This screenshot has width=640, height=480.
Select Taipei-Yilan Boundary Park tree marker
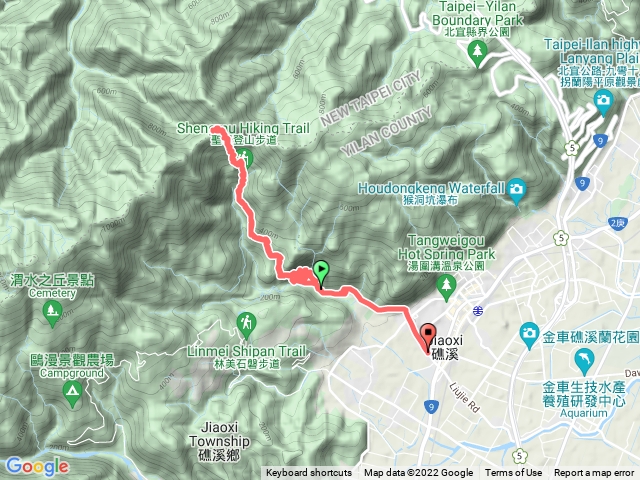[478, 54]
